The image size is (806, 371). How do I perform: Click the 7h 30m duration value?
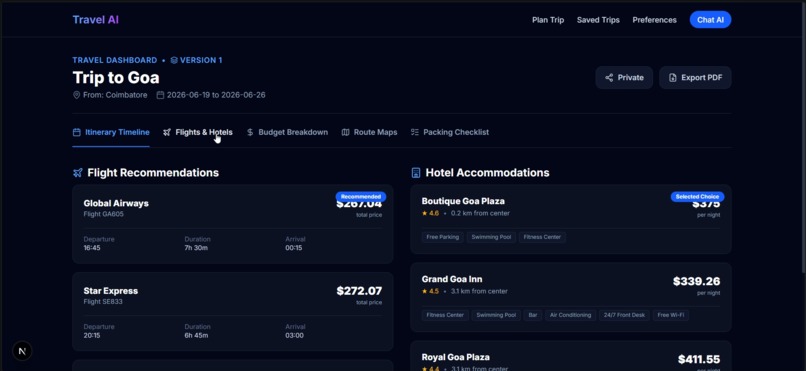(196, 248)
